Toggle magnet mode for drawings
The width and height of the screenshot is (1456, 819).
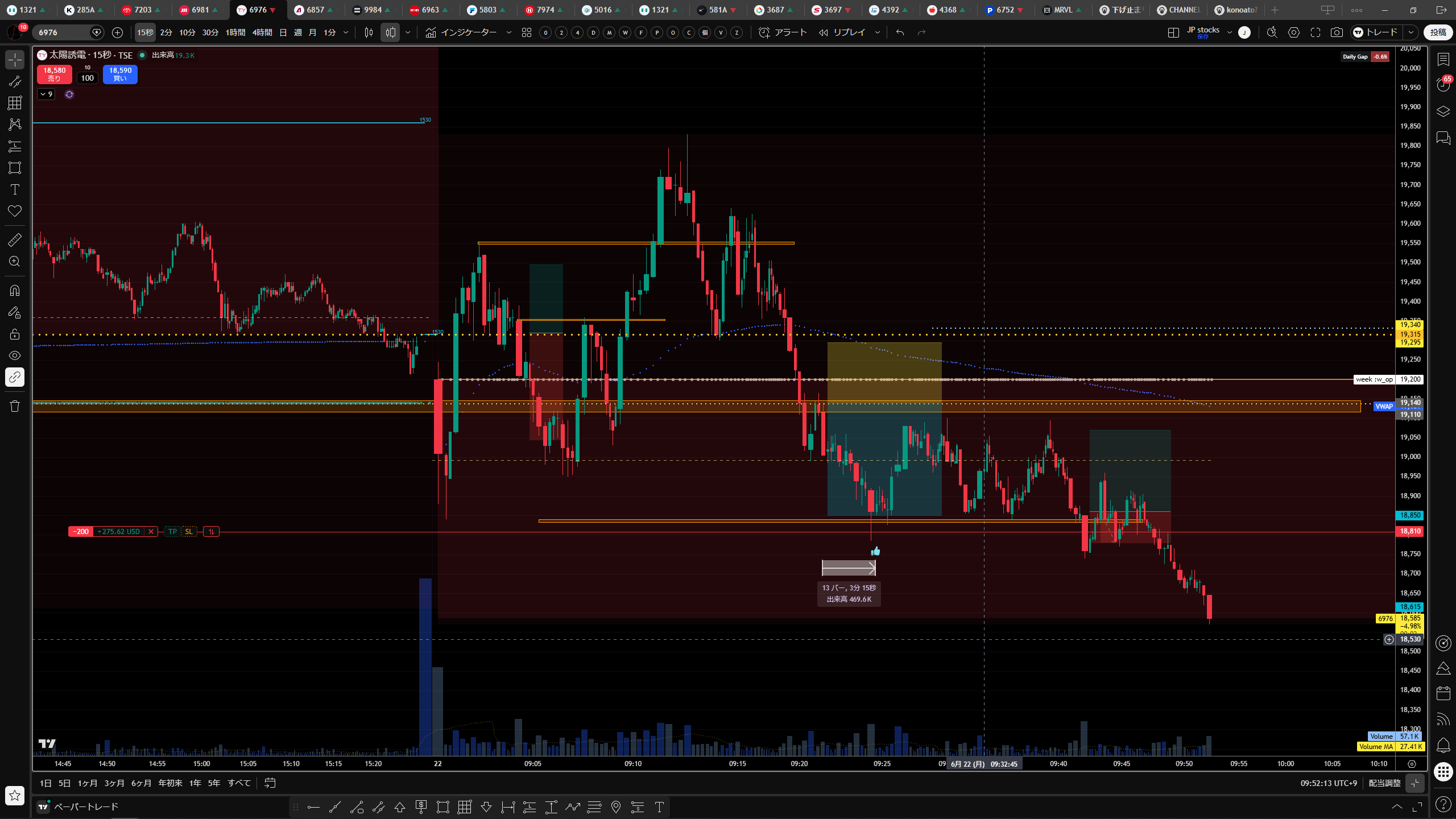[x=15, y=290]
